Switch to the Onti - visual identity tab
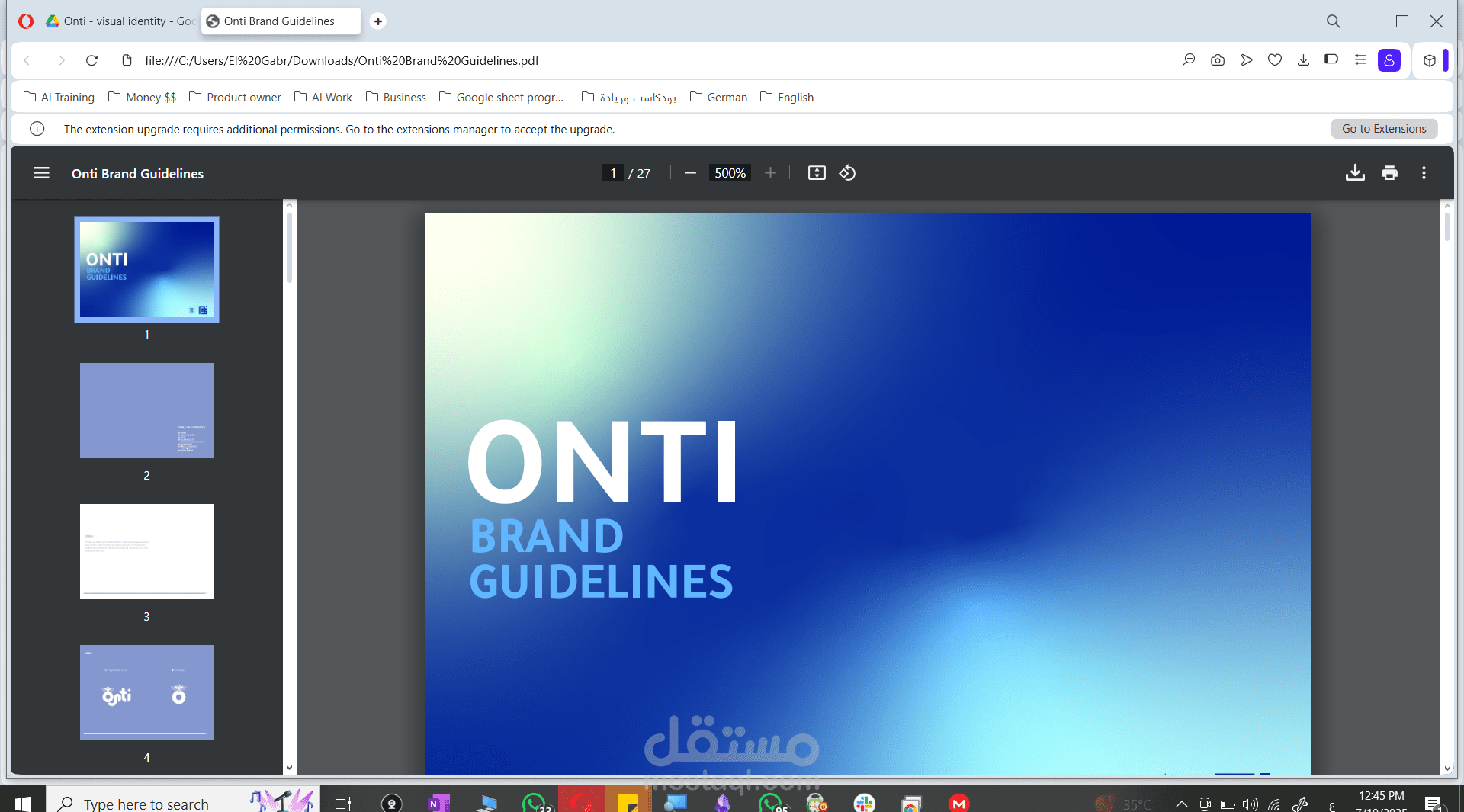Viewport: 1464px width, 812px height. pyautogui.click(x=119, y=21)
